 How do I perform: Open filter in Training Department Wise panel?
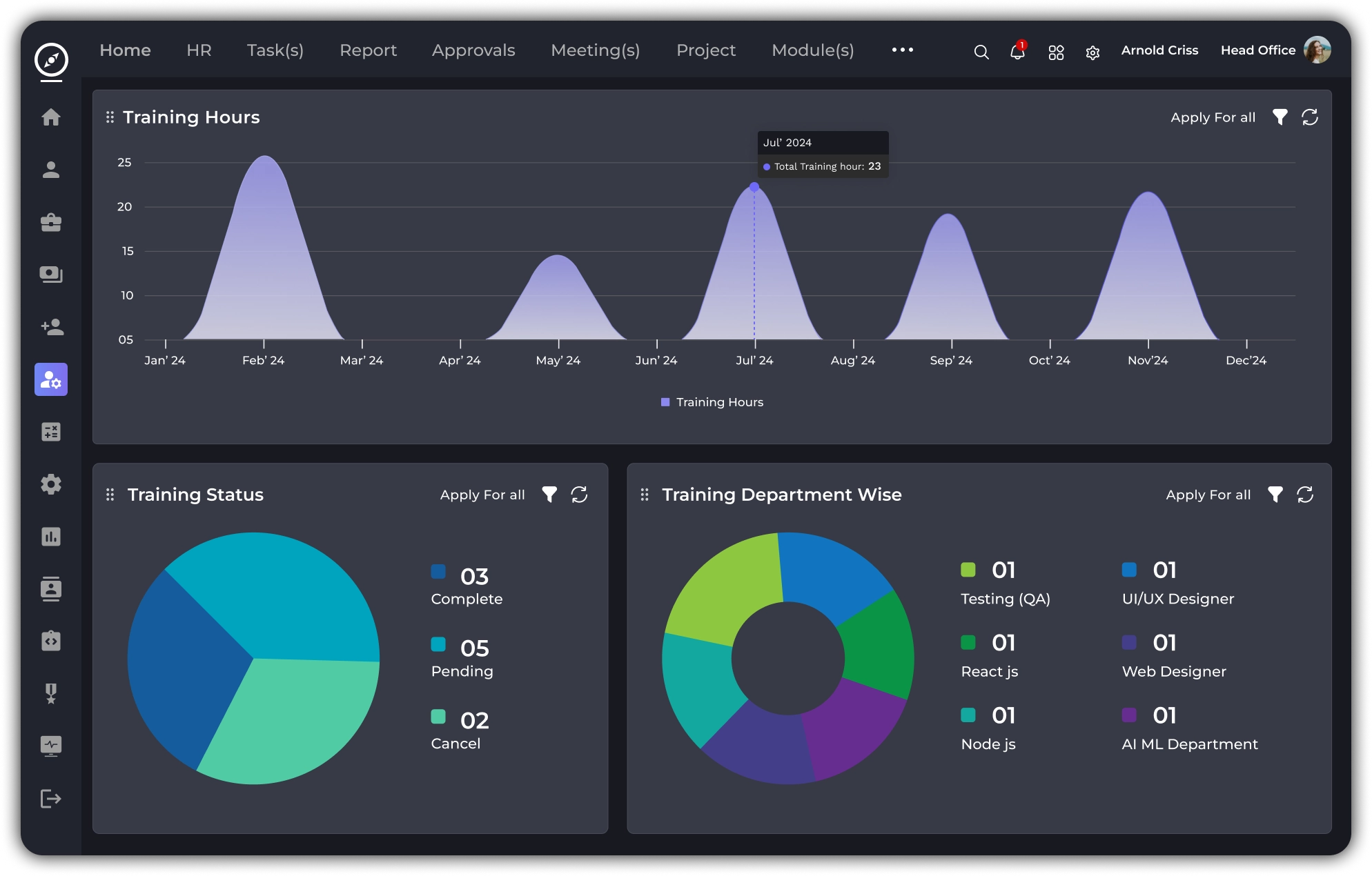point(1275,495)
